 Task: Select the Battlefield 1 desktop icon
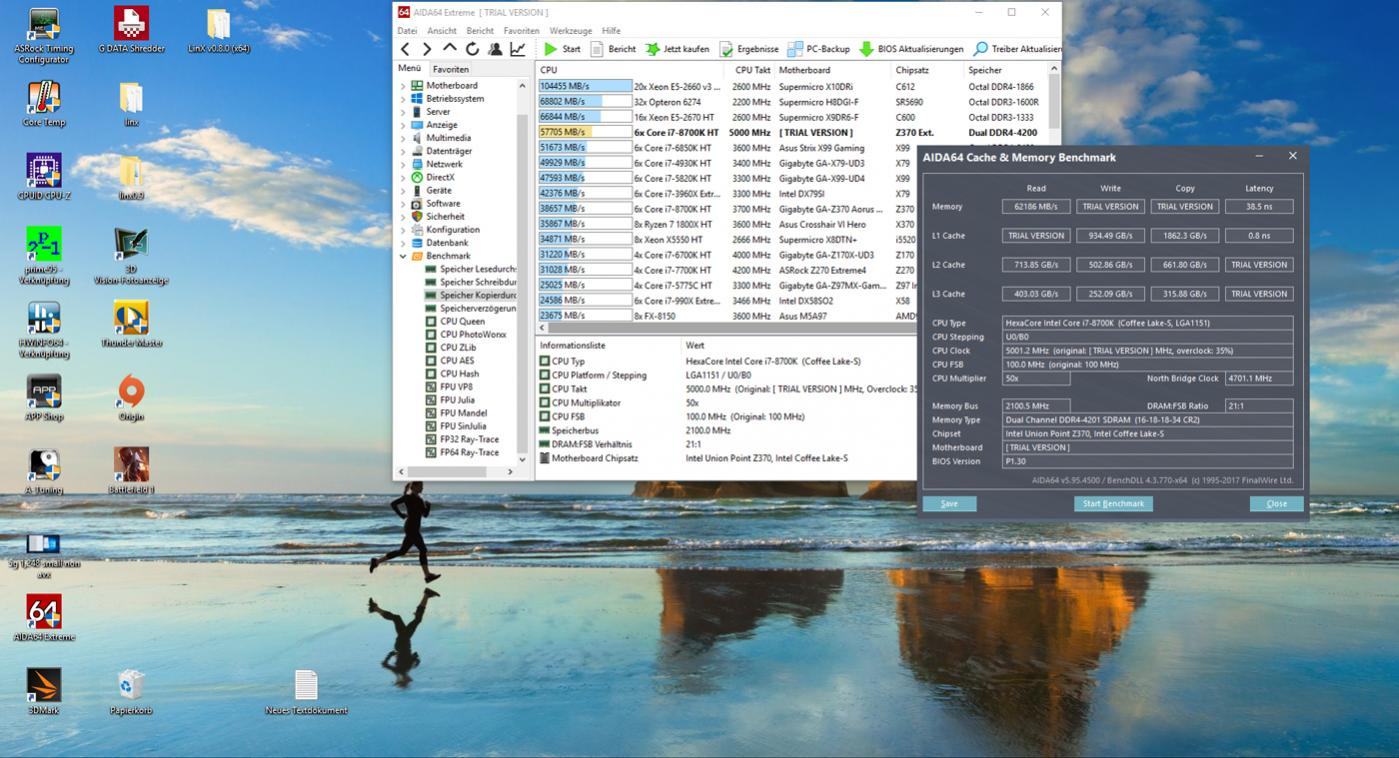pyautogui.click(x=131, y=472)
